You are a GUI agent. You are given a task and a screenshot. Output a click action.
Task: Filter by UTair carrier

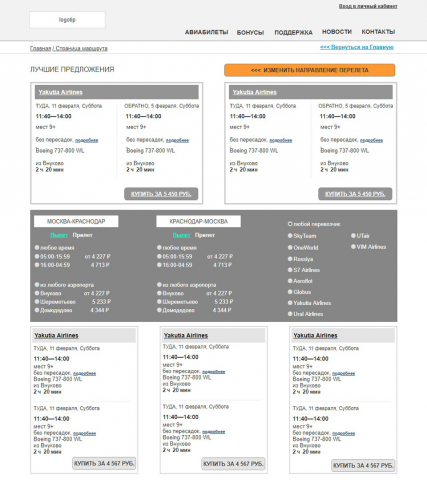(360, 236)
